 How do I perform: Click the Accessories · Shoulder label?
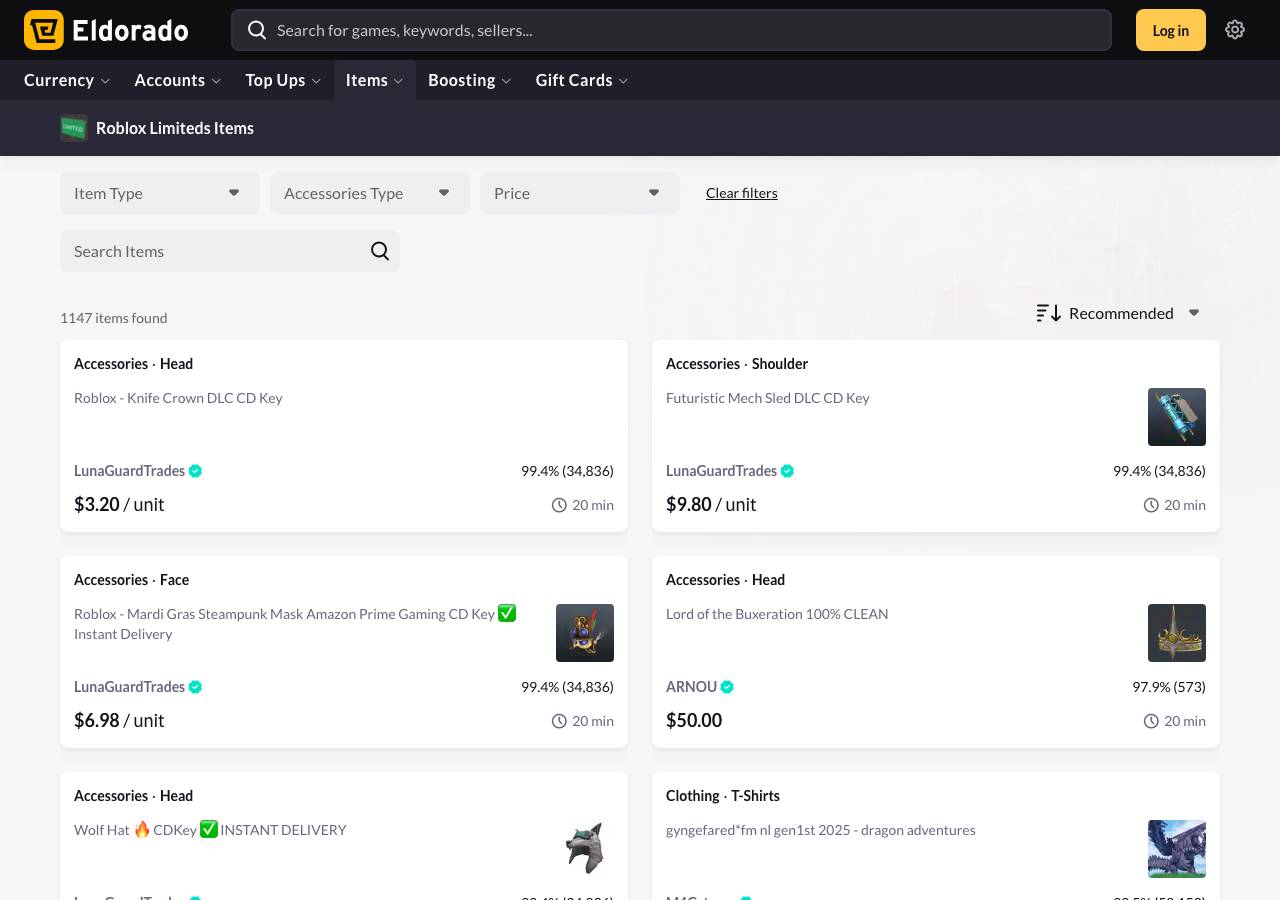tap(737, 364)
